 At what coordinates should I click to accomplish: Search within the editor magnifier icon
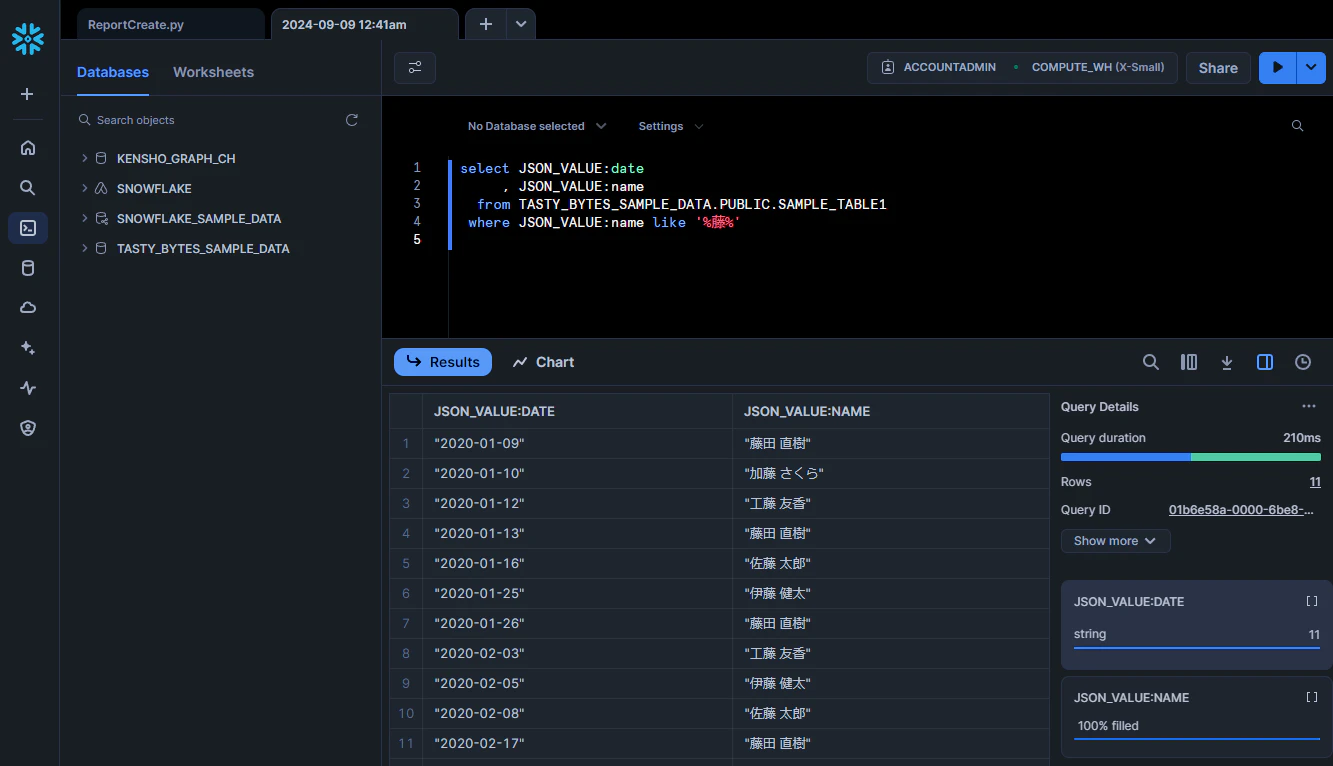(1297, 126)
